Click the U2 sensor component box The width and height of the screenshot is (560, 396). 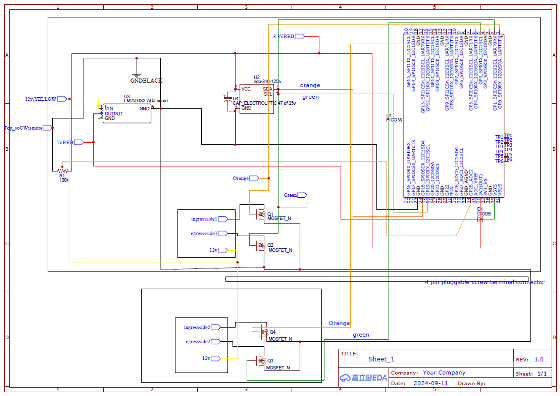tap(256, 99)
